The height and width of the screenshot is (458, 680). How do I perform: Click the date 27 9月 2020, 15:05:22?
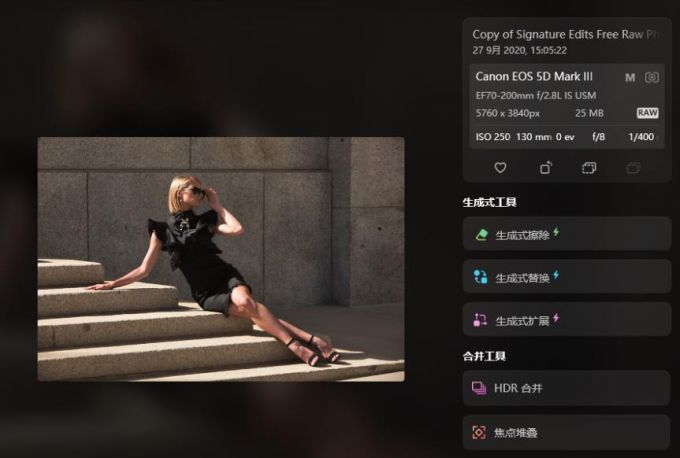520,50
